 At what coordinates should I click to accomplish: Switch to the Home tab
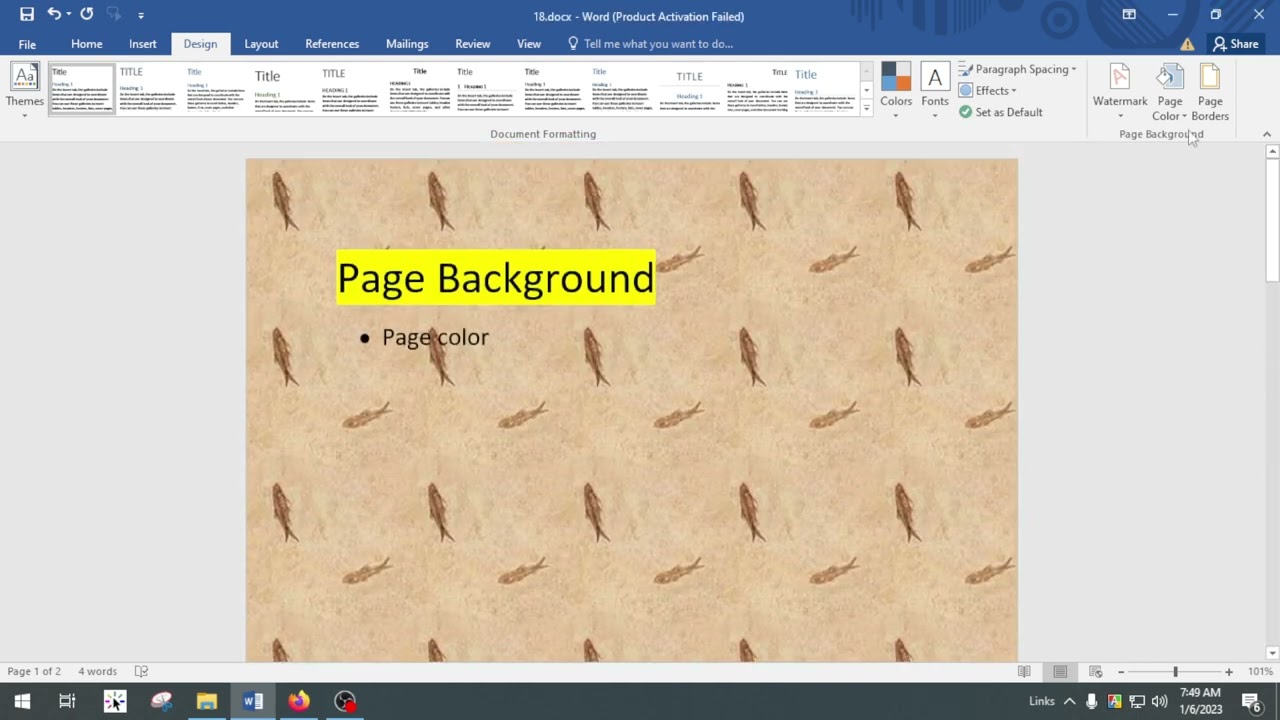[86, 44]
